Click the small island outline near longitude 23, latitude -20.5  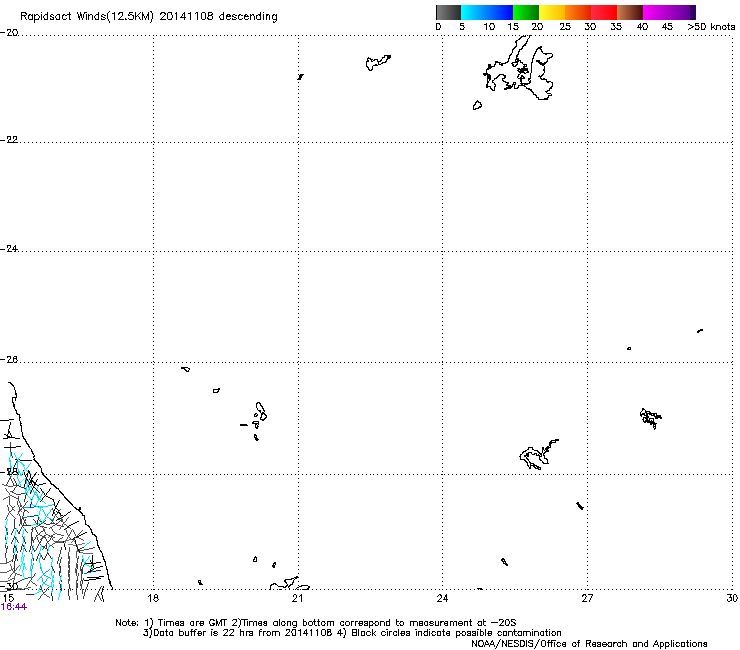[378, 62]
